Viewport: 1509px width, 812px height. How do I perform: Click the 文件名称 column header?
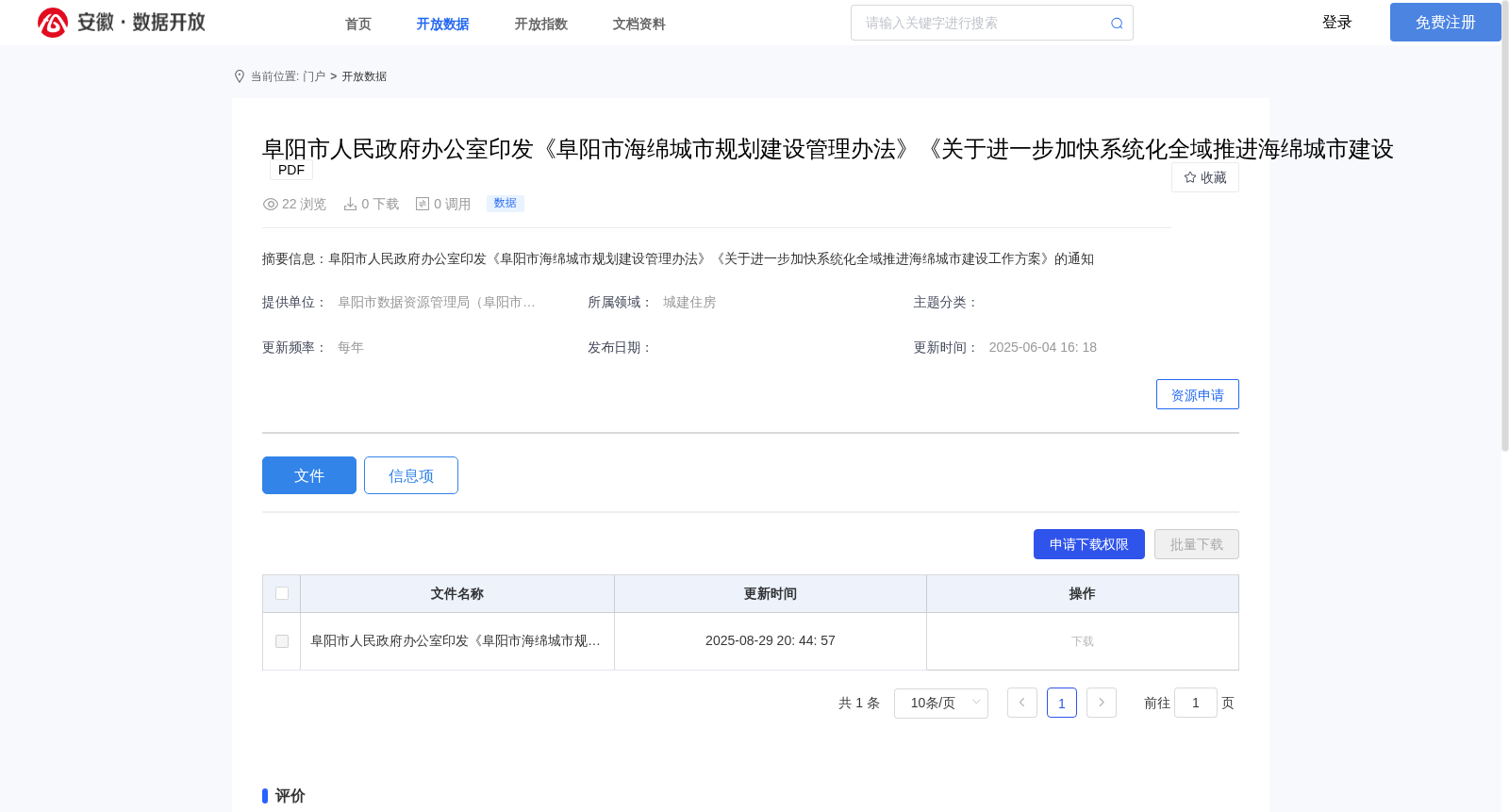click(x=457, y=594)
